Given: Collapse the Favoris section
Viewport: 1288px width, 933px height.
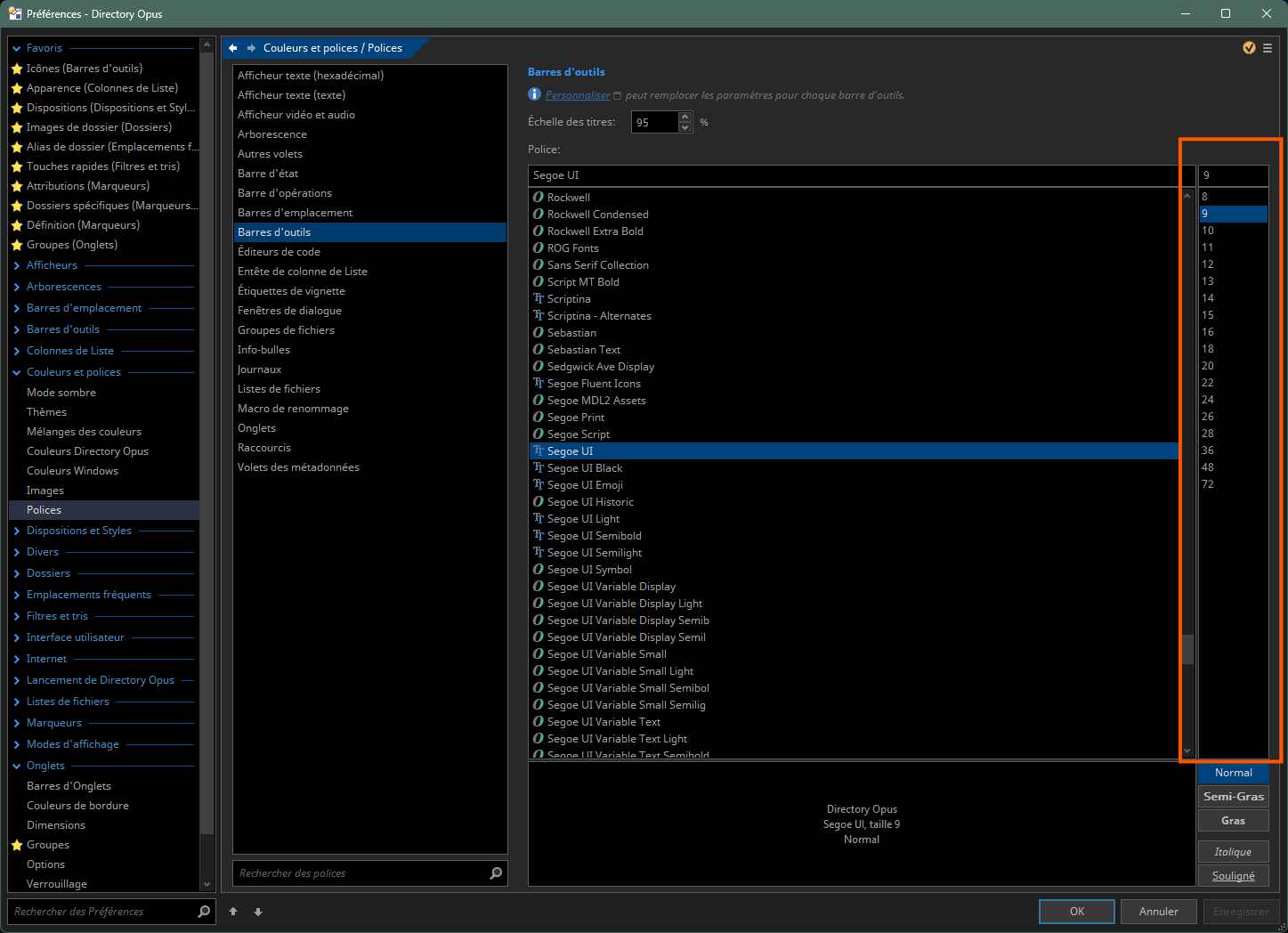Looking at the screenshot, I should pyautogui.click(x=17, y=48).
